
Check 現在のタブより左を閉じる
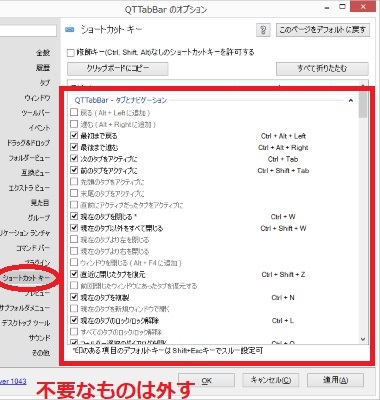[74, 239]
